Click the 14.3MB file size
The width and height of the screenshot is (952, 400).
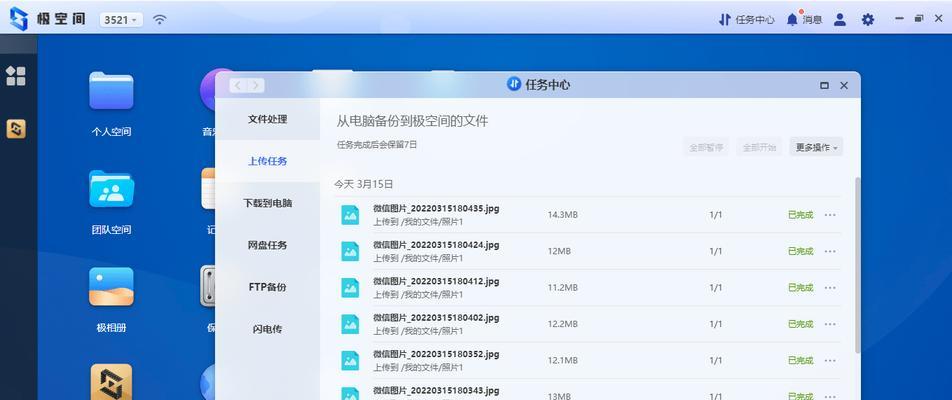(x=562, y=215)
